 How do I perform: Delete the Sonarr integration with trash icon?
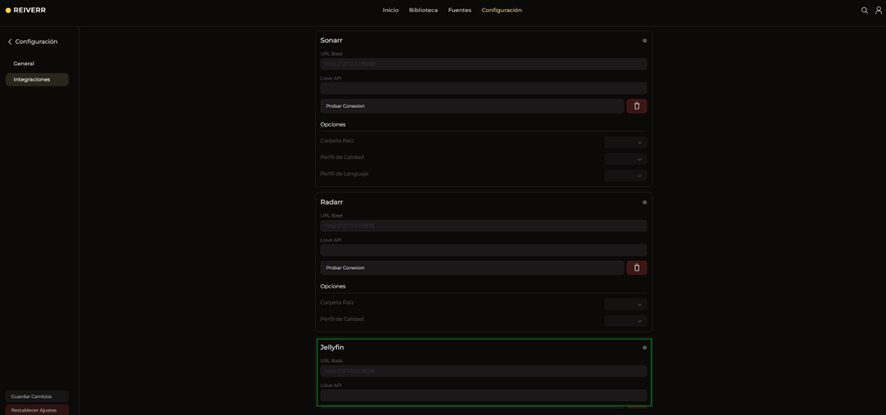636,106
